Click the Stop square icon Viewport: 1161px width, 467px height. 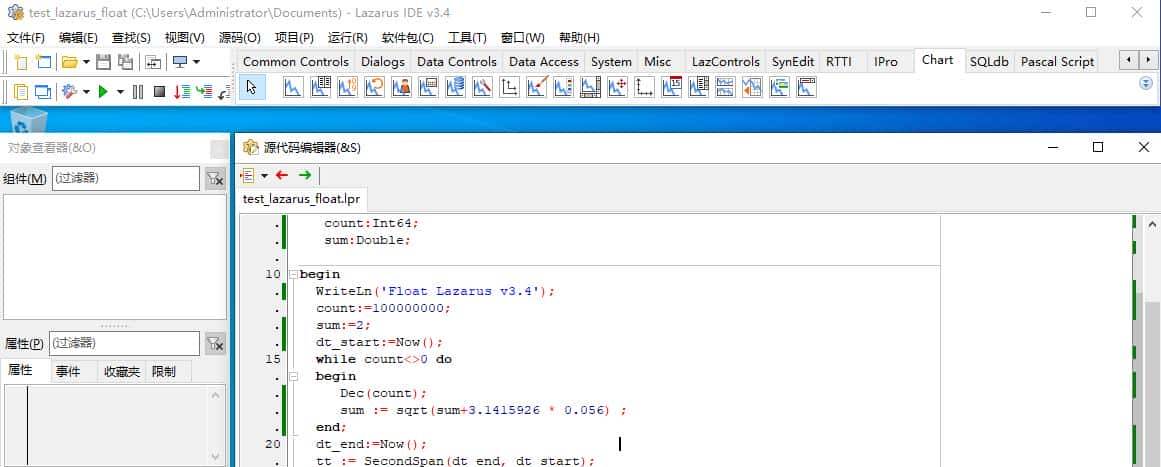point(159,92)
